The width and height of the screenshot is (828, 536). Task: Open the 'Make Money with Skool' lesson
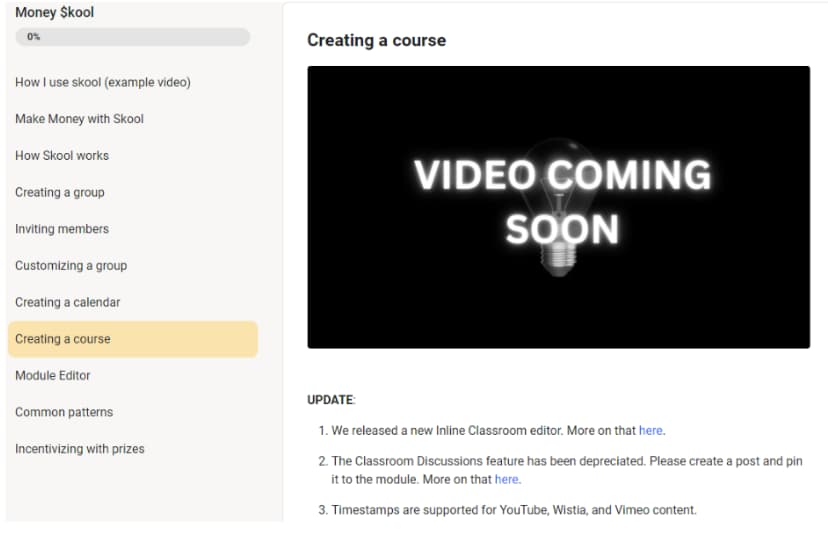(x=79, y=119)
